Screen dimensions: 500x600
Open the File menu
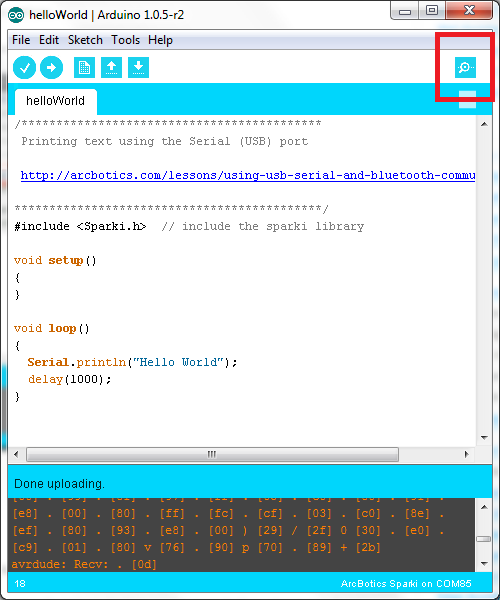click(21, 40)
